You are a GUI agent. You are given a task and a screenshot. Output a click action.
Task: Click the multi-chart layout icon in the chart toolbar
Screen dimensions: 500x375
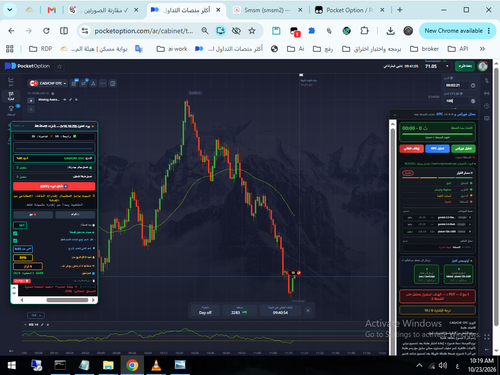tap(113, 83)
